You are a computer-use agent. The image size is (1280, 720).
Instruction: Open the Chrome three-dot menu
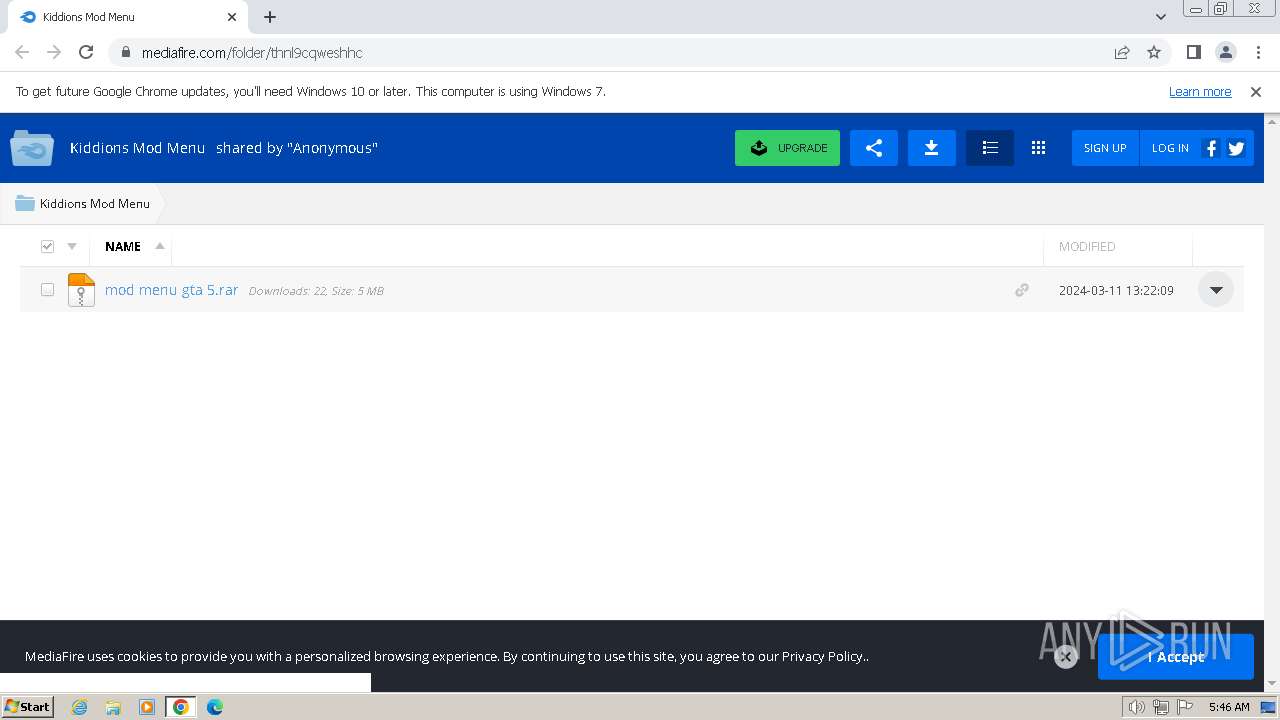[x=1257, y=52]
